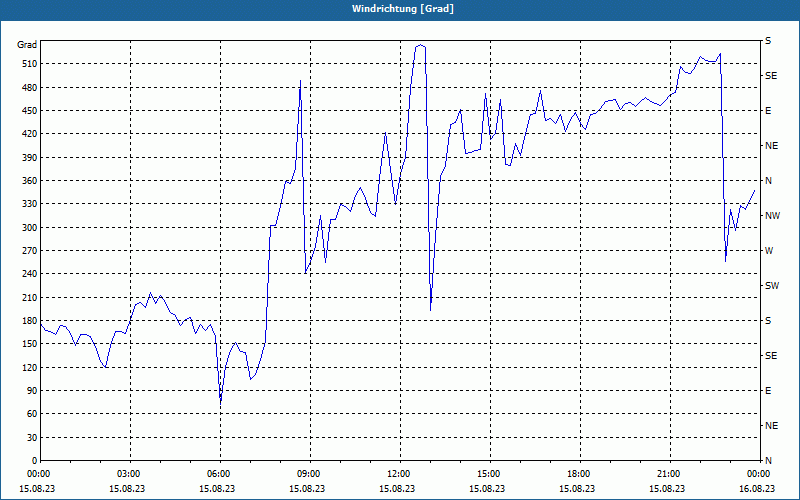Image resolution: width=800 pixels, height=500 pixels.
Task: Select the 150 y-axis tick label
Action: (29, 344)
